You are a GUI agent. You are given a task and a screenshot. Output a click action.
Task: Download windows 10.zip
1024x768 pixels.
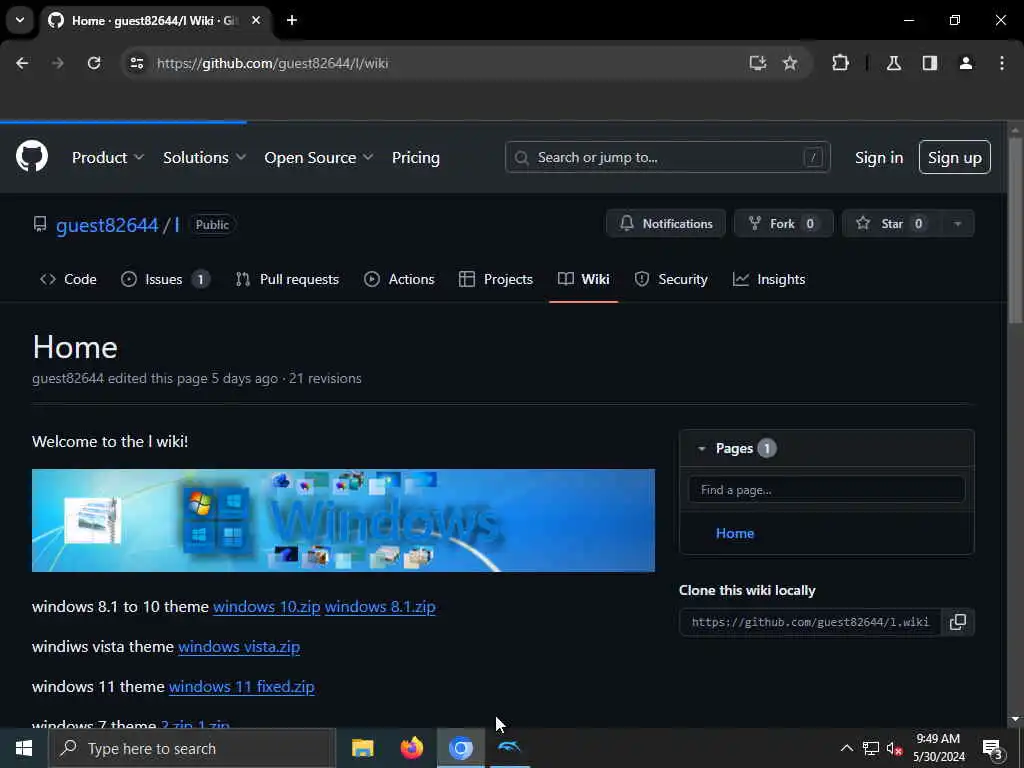[x=266, y=607]
